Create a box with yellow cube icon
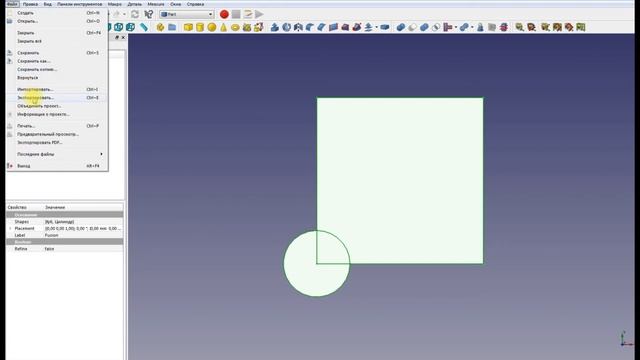The height and width of the screenshot is (360, 640). 188,27
